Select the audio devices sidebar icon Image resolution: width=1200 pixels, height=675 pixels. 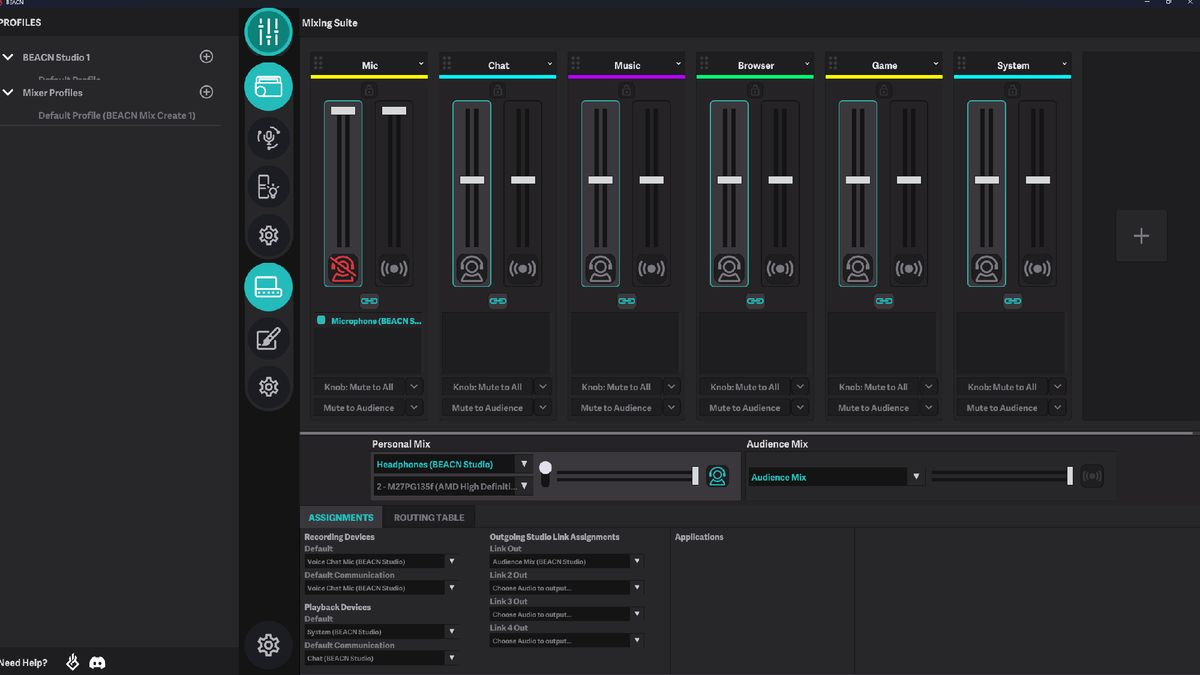coord(268,88)
